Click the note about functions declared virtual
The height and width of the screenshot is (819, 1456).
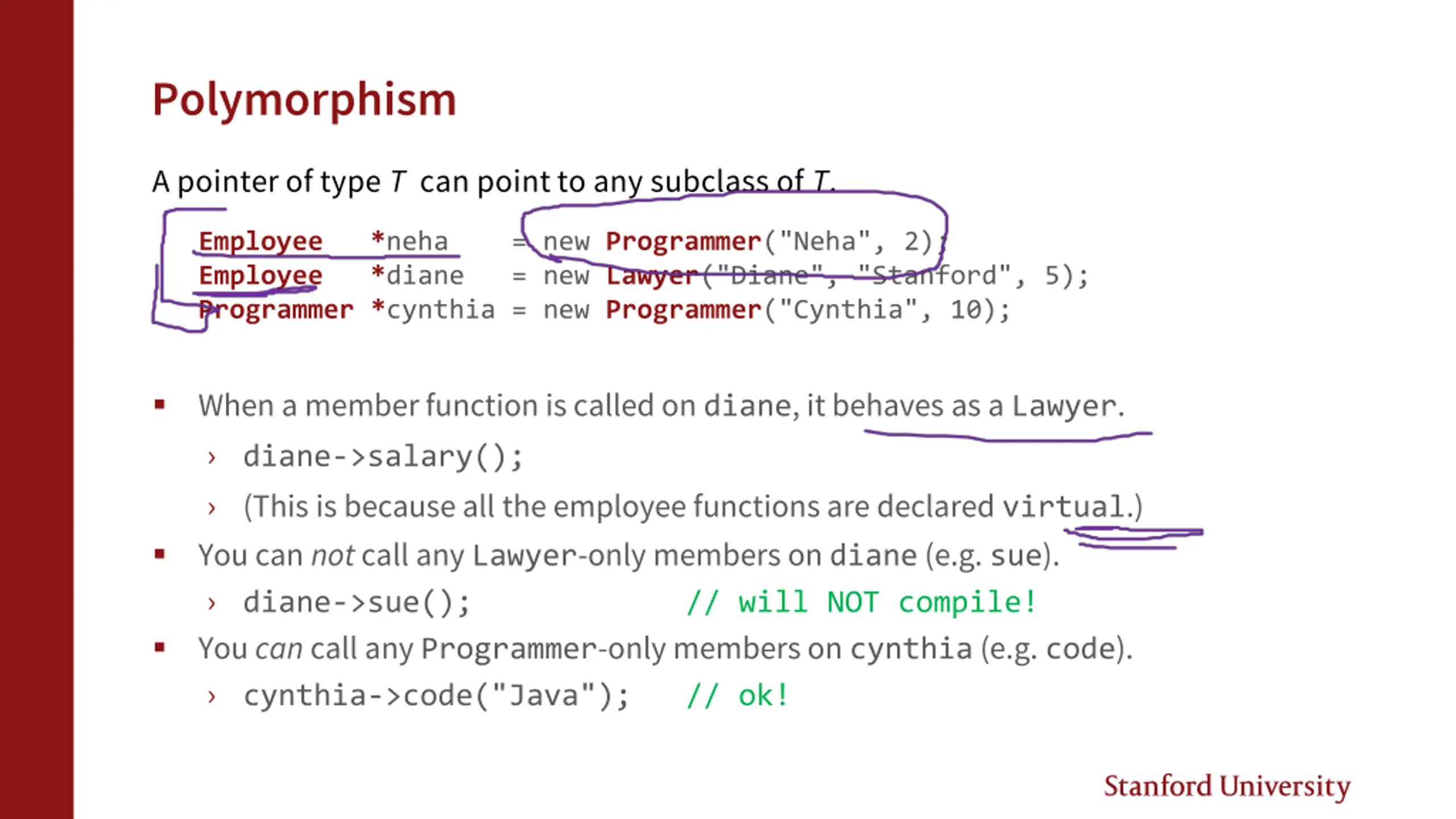693,507
